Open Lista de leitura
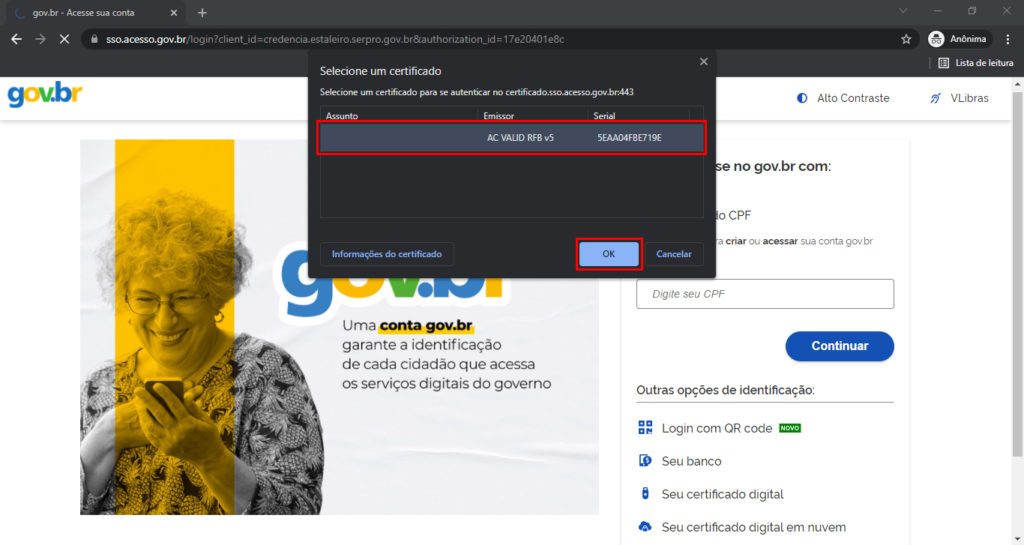Image resolution: width=1024 pixels, height=545 pixels. tap(976, 63)
